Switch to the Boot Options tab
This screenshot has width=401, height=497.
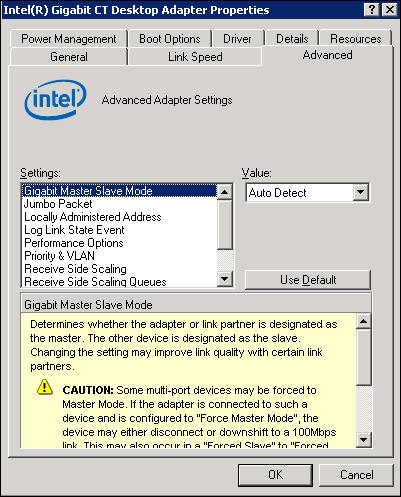[170, 39]
